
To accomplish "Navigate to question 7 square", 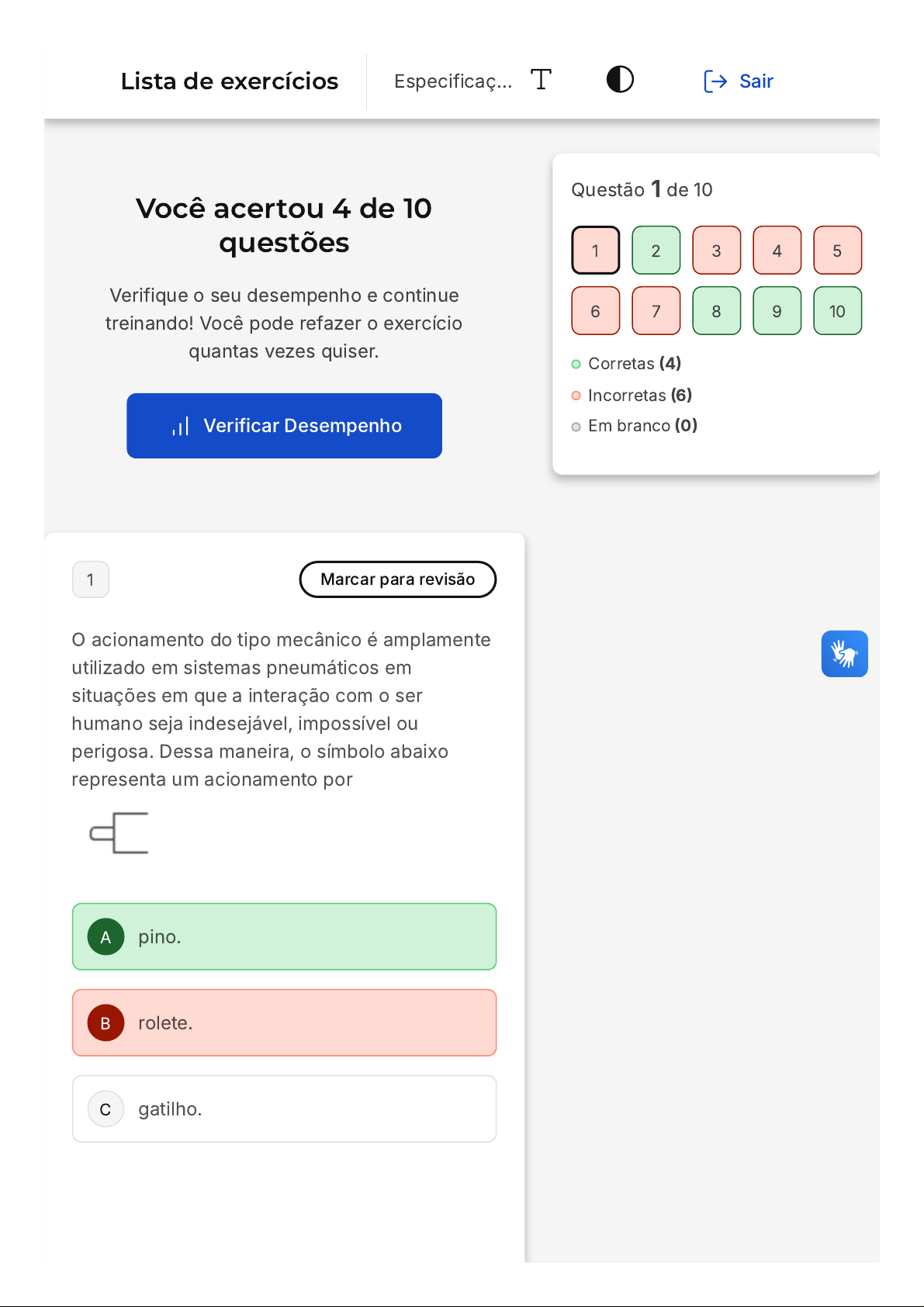I will pos(656,311).
